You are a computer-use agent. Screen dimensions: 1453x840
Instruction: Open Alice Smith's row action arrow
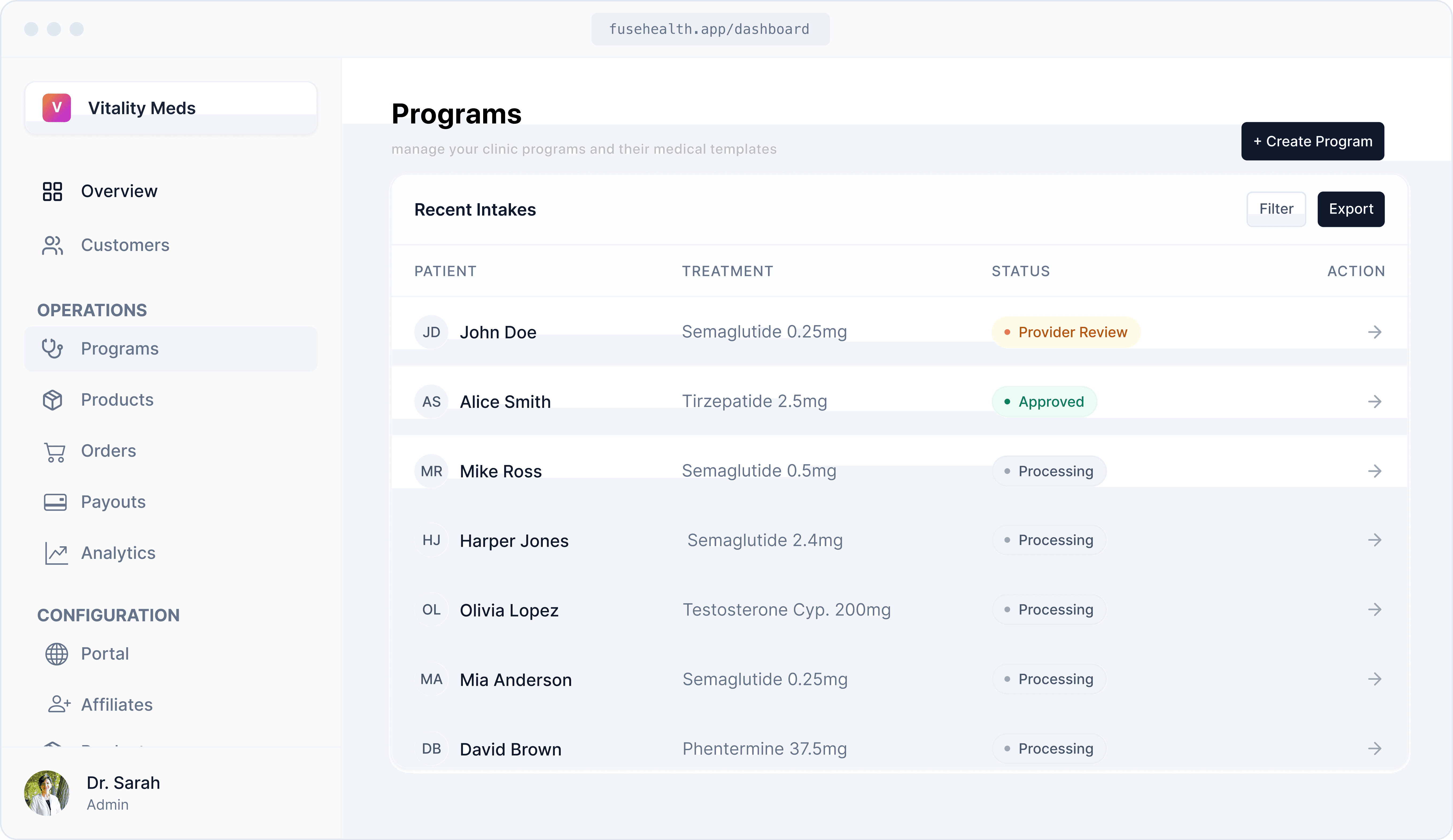tap(1375, 402)
